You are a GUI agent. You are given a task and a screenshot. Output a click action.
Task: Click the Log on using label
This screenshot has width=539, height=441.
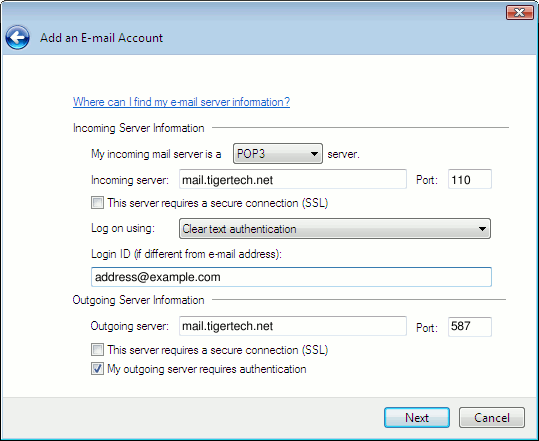pyautogui.click(x=123, y=228)
